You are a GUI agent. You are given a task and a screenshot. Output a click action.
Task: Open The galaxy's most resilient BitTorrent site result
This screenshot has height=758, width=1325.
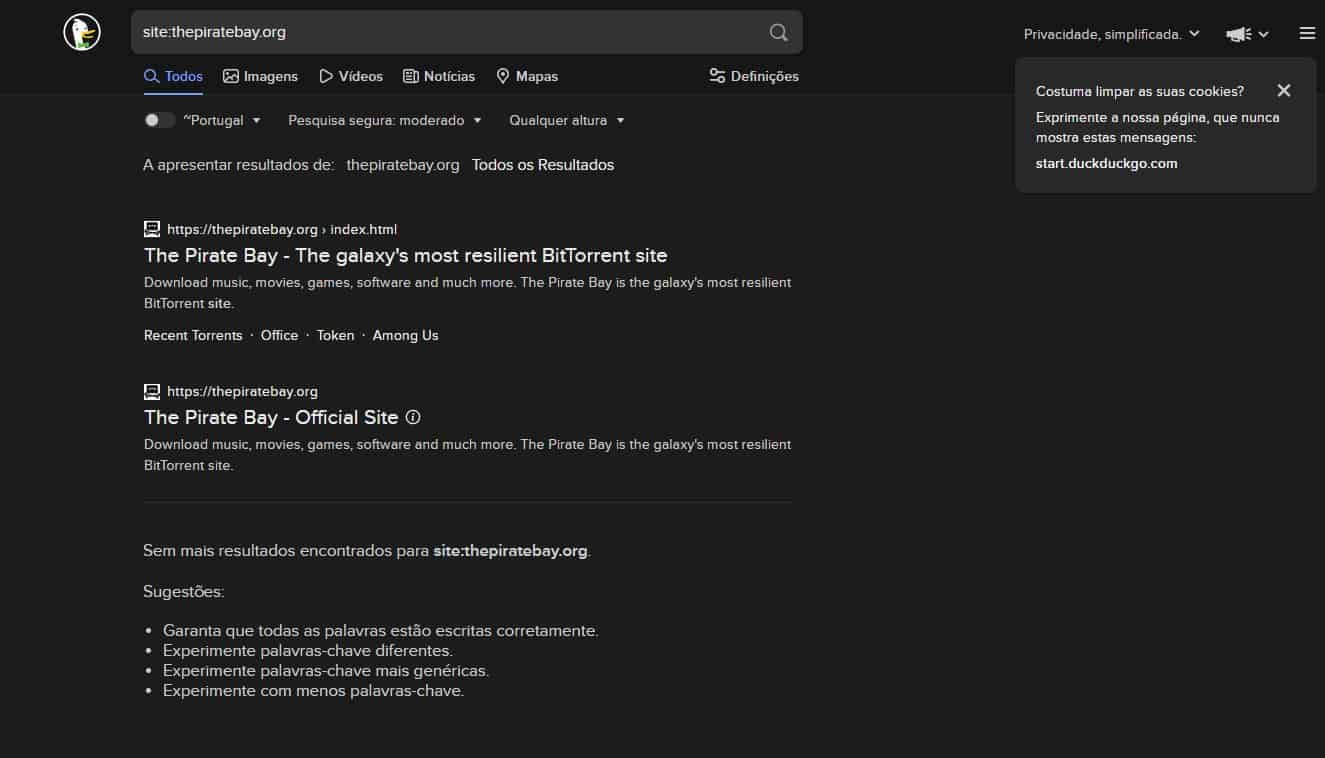(x=406, y=255)
